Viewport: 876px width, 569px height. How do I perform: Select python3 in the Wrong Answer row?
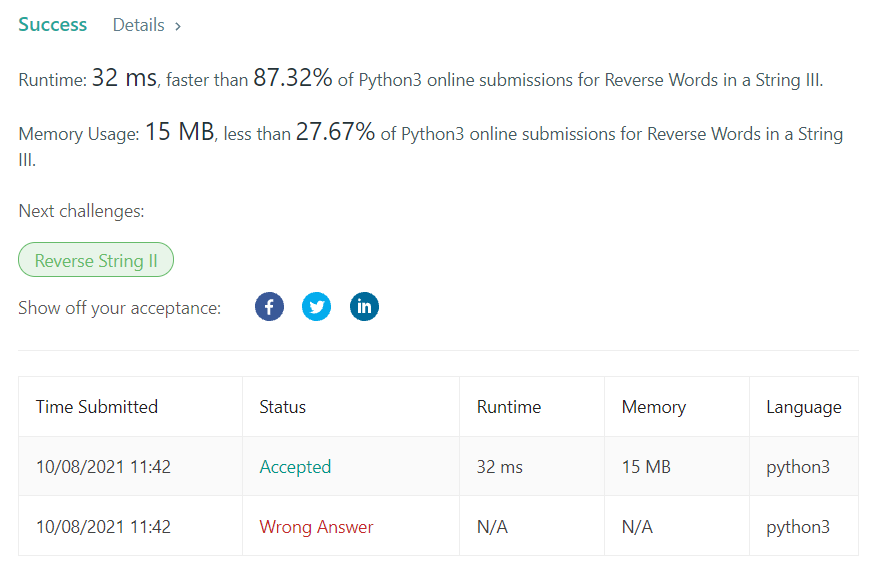[x=798, y=527]
